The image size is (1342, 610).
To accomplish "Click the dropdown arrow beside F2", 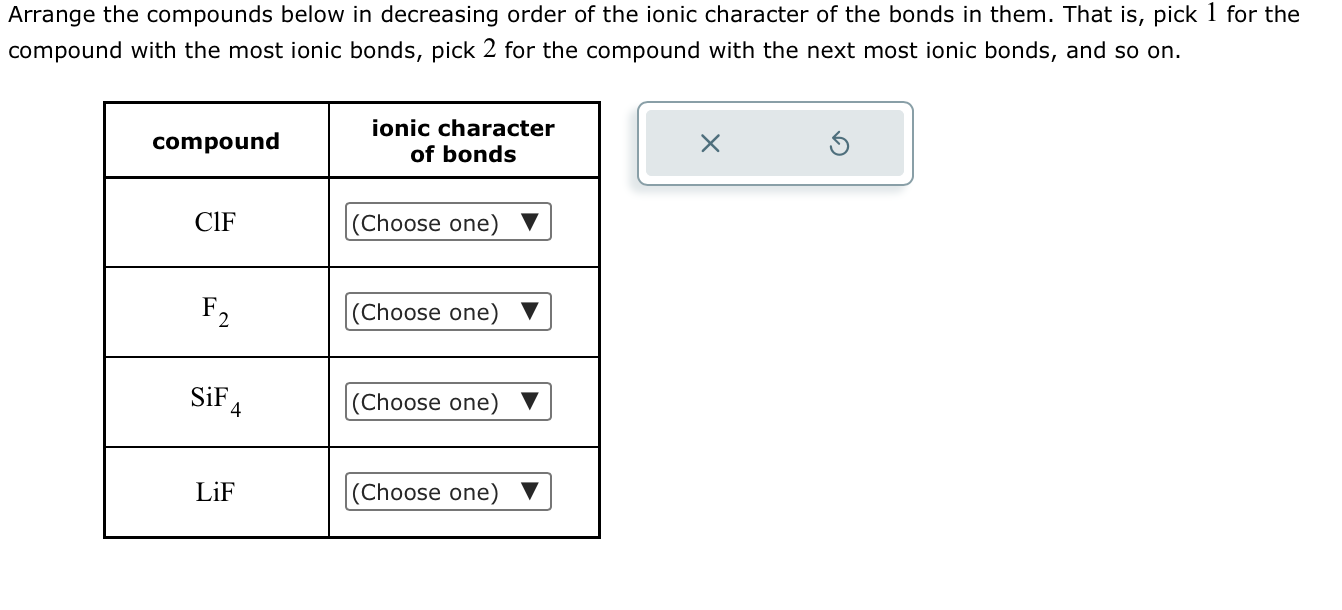I will coord(531,312).
